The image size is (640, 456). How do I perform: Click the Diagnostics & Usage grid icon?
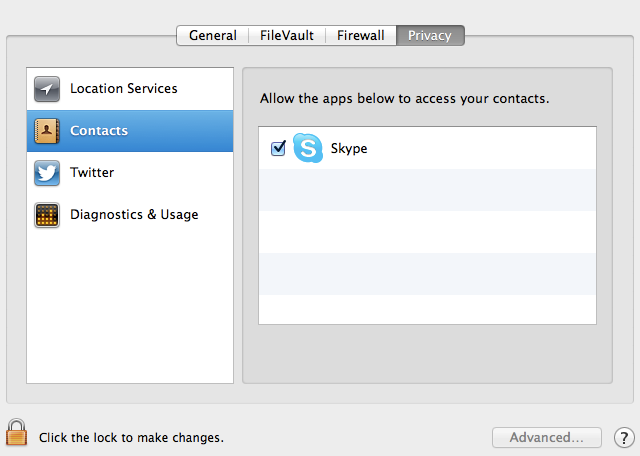point(47,215)
